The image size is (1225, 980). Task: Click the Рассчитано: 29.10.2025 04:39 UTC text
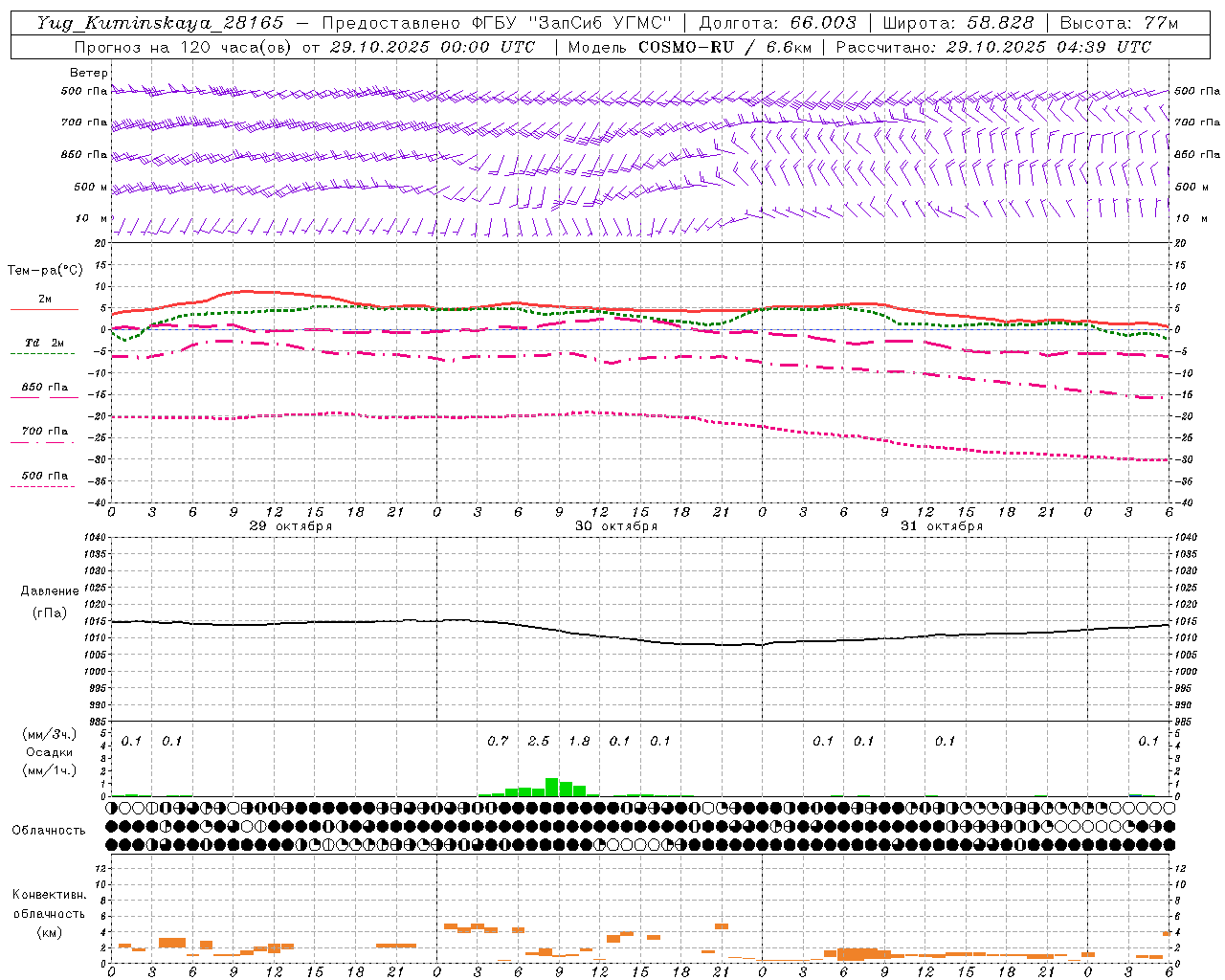point(993,47)
